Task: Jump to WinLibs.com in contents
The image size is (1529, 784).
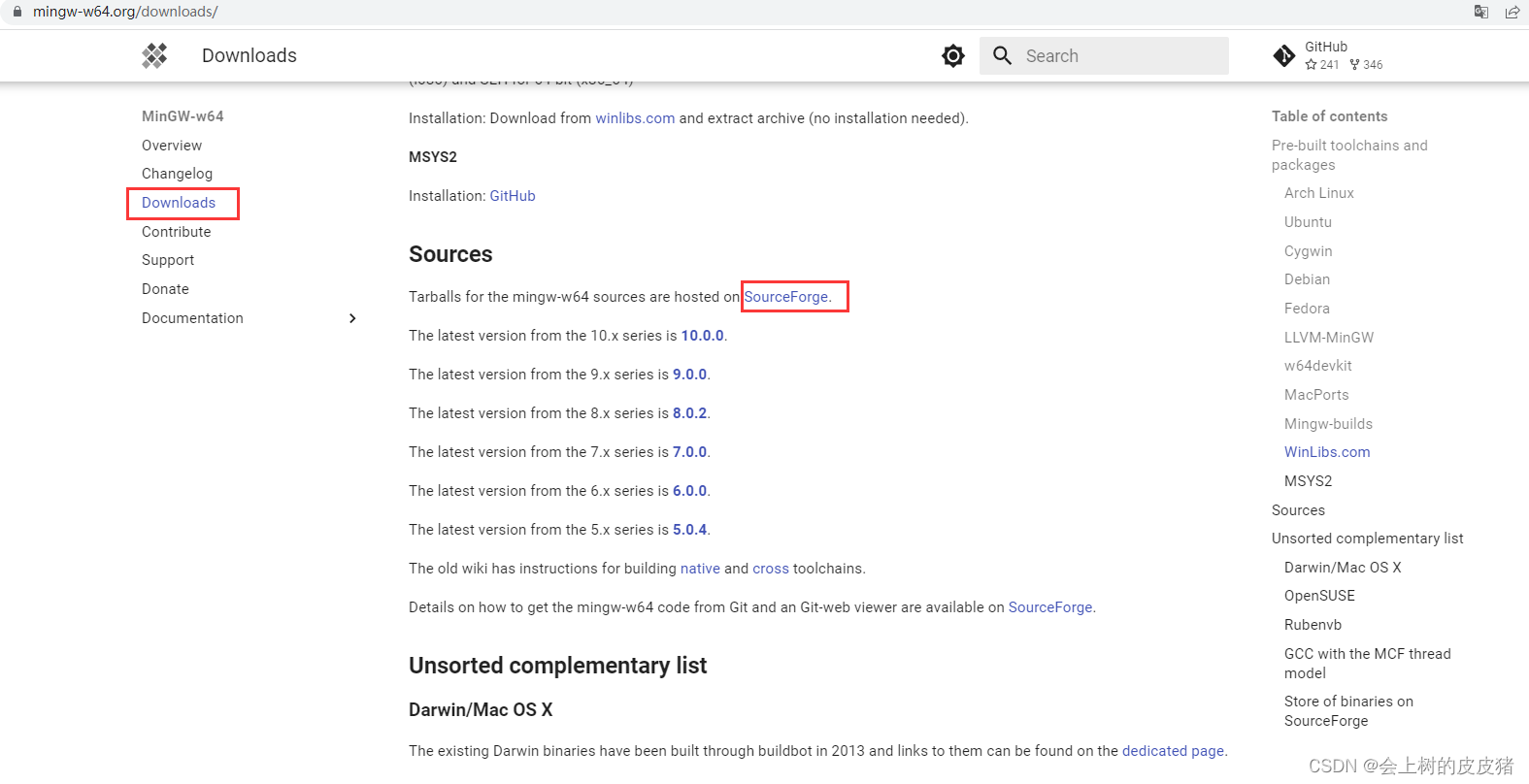Action: pos(1327,452)
